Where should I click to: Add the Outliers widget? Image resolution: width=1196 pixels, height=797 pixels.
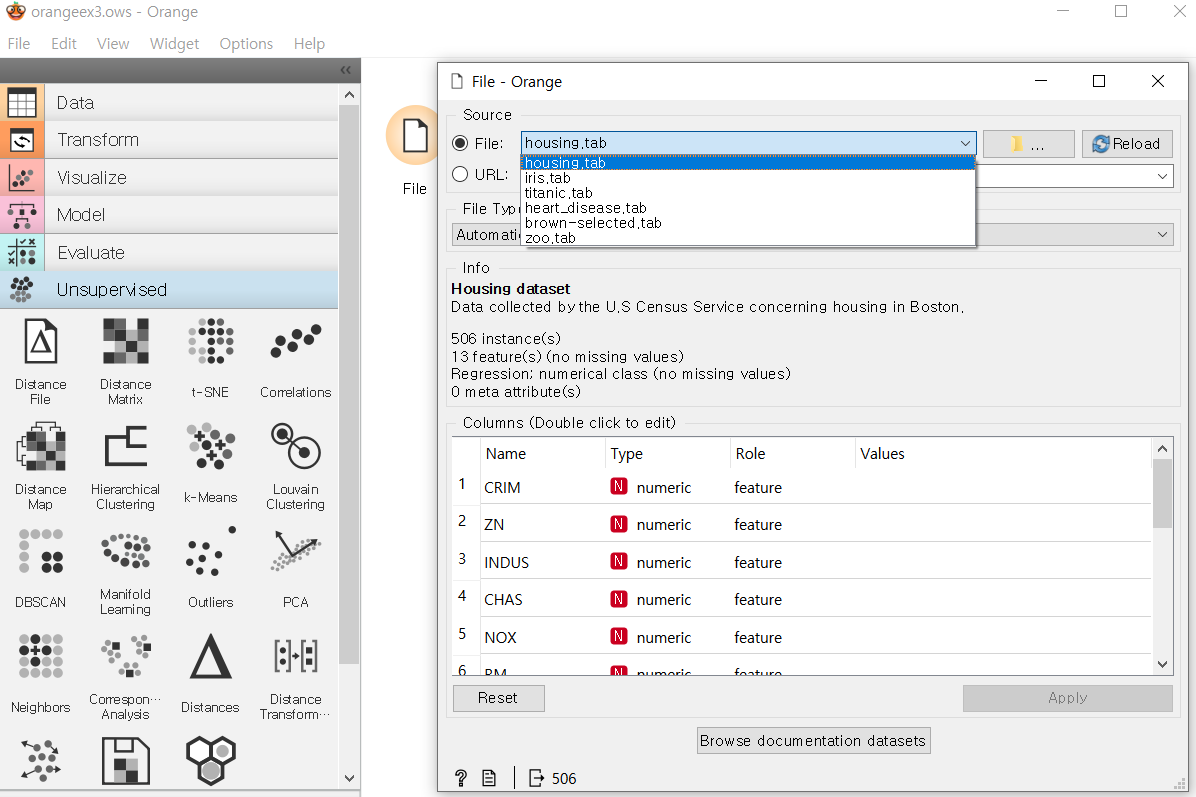pyautogui.click(x=211, y=568)
